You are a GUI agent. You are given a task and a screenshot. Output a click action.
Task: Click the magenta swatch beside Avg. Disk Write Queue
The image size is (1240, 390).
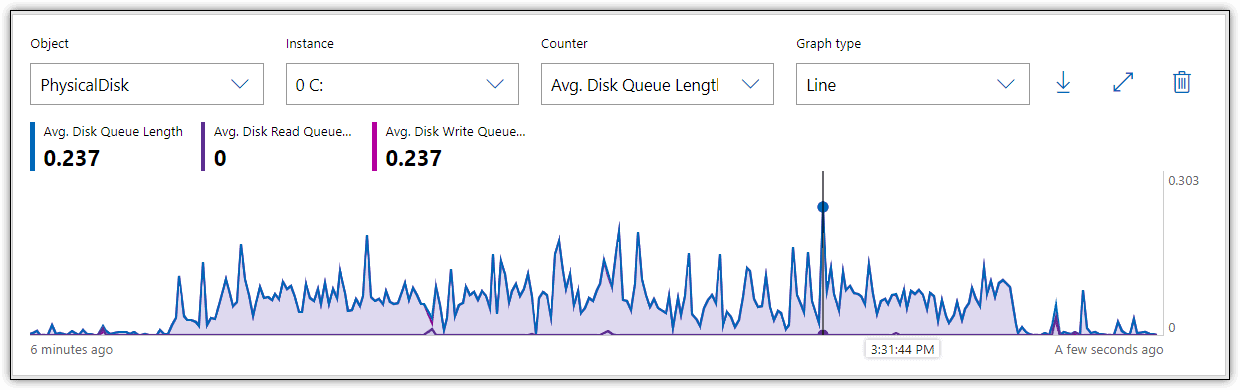click(375, 146)
